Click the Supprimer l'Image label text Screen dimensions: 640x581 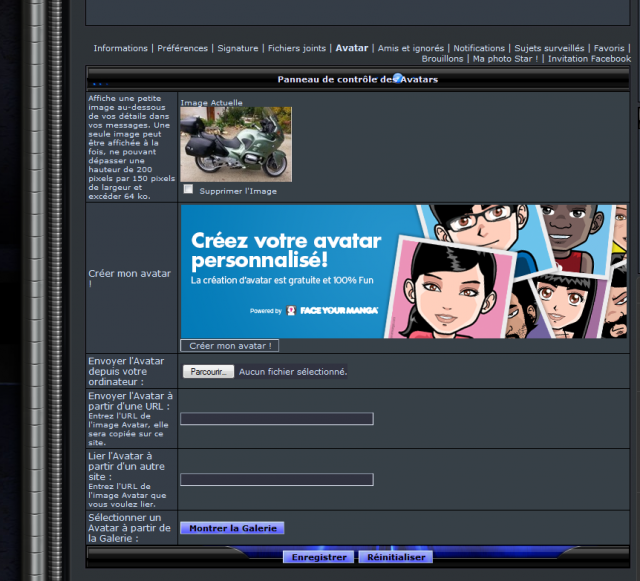click(x=238, y=191)
